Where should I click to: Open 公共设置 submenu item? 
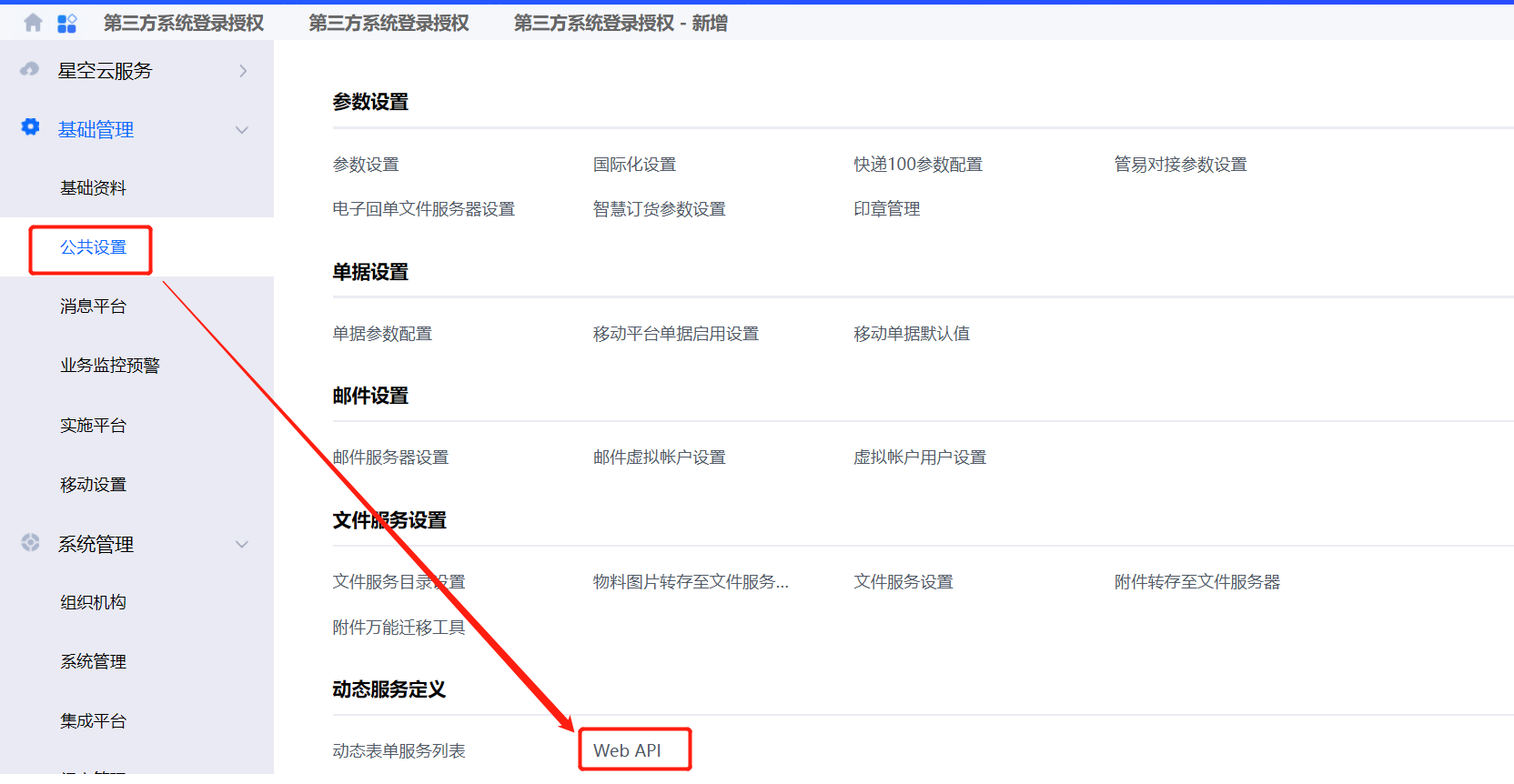click(x=93, y=247)
